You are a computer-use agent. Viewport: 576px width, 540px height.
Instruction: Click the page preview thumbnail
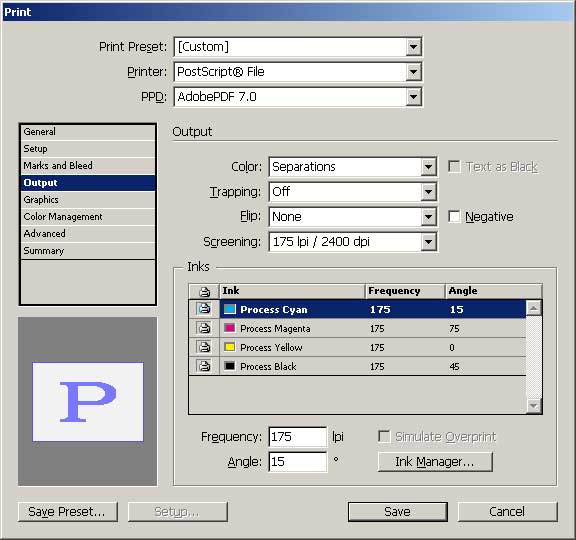tap(88, 402)
